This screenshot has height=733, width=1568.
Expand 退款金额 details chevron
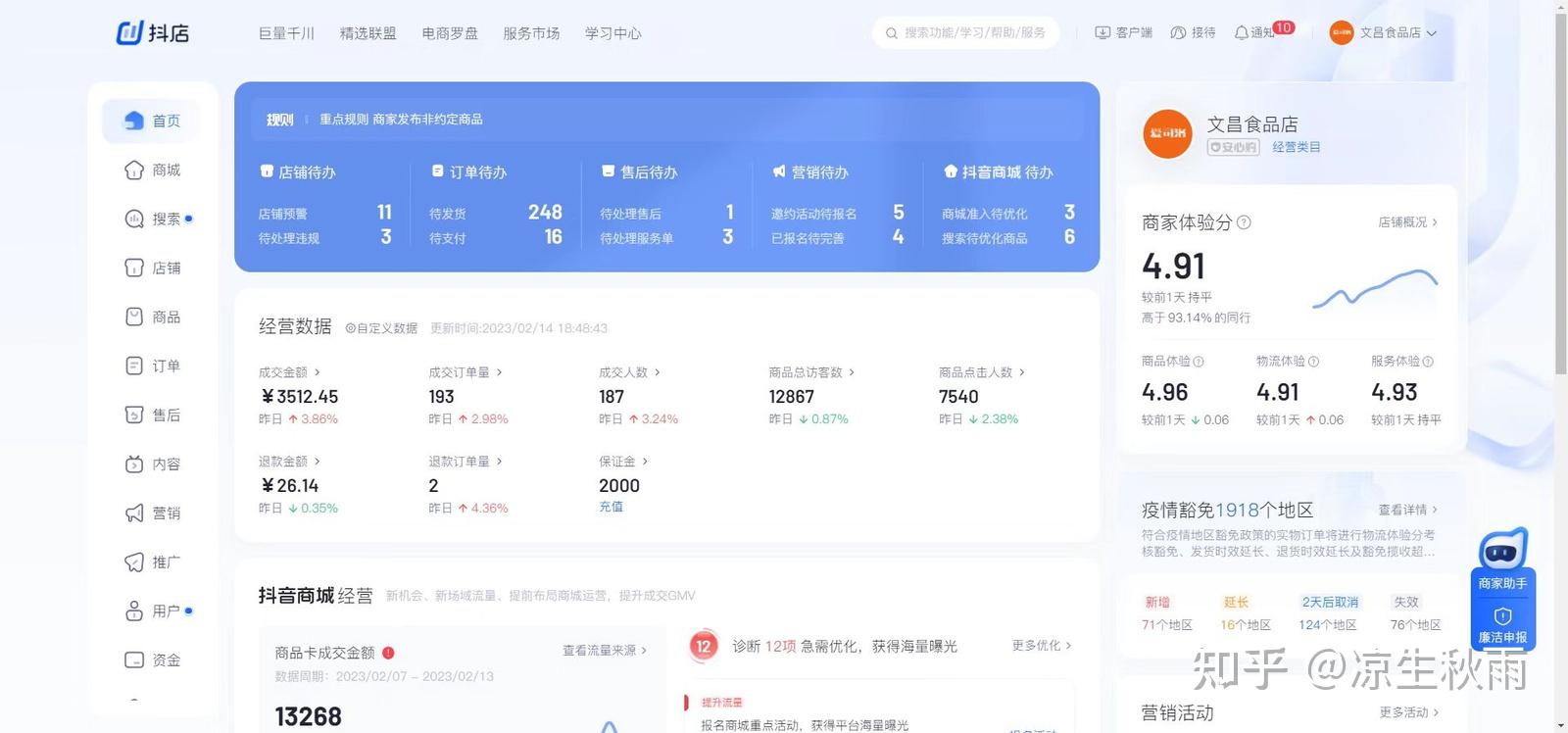tap(317, 462)
